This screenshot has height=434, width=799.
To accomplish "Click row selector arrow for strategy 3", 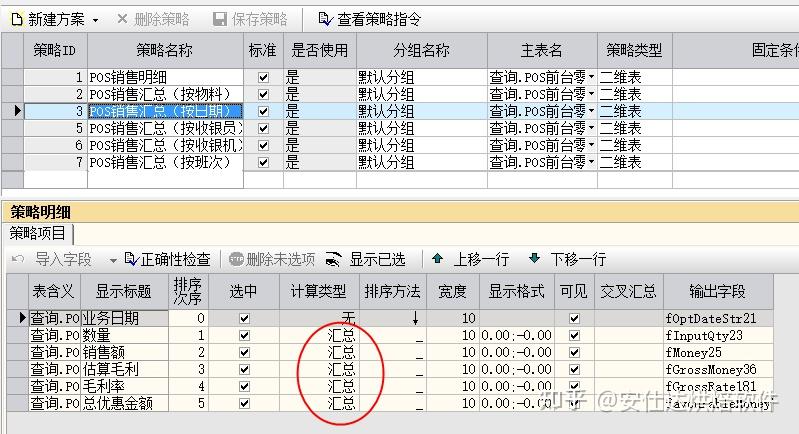I will (17, 111).
